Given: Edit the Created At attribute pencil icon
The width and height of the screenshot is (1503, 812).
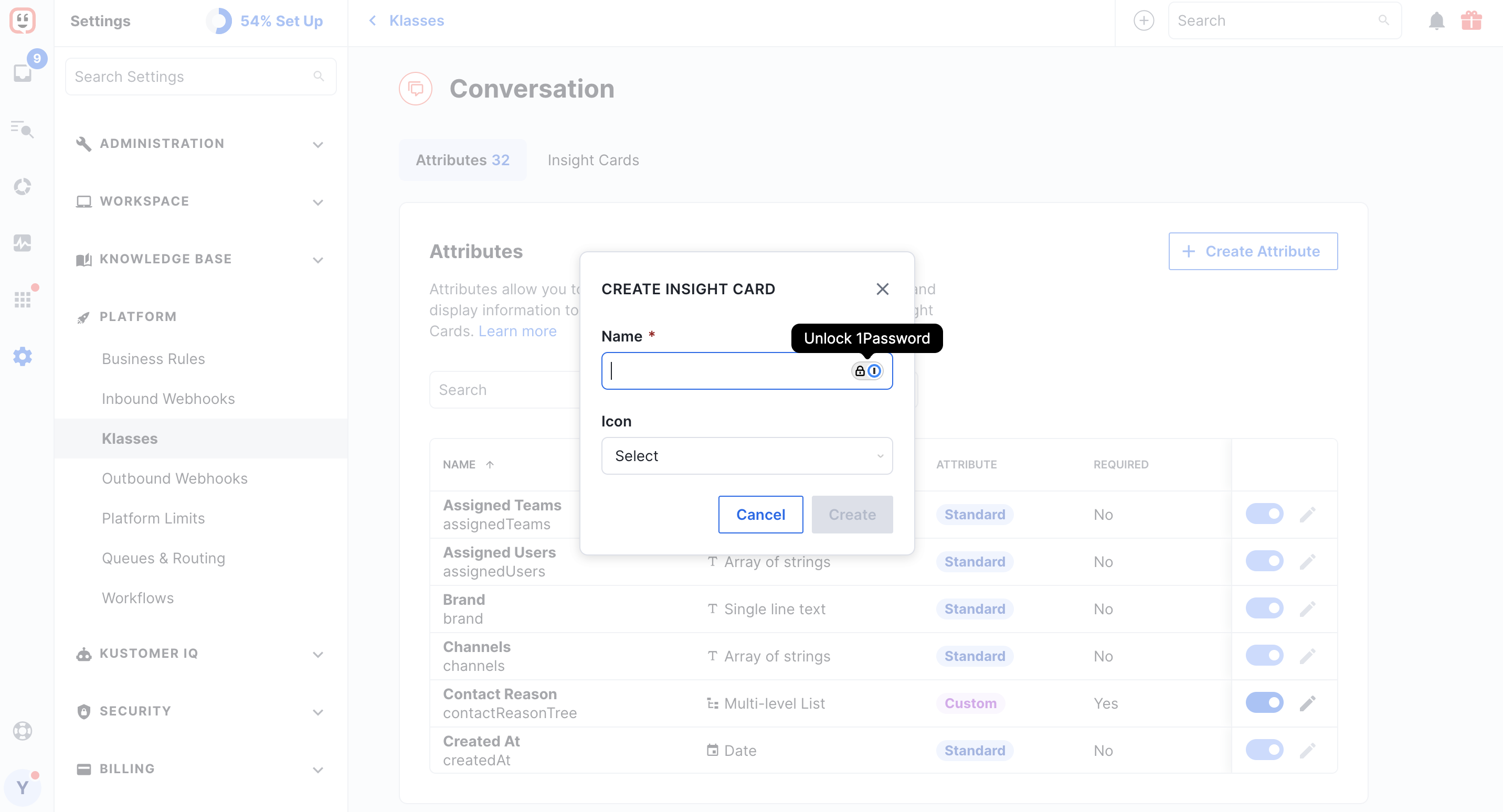Looking at the screenshot, I should pyautogui.click(x=1308, y=751).
